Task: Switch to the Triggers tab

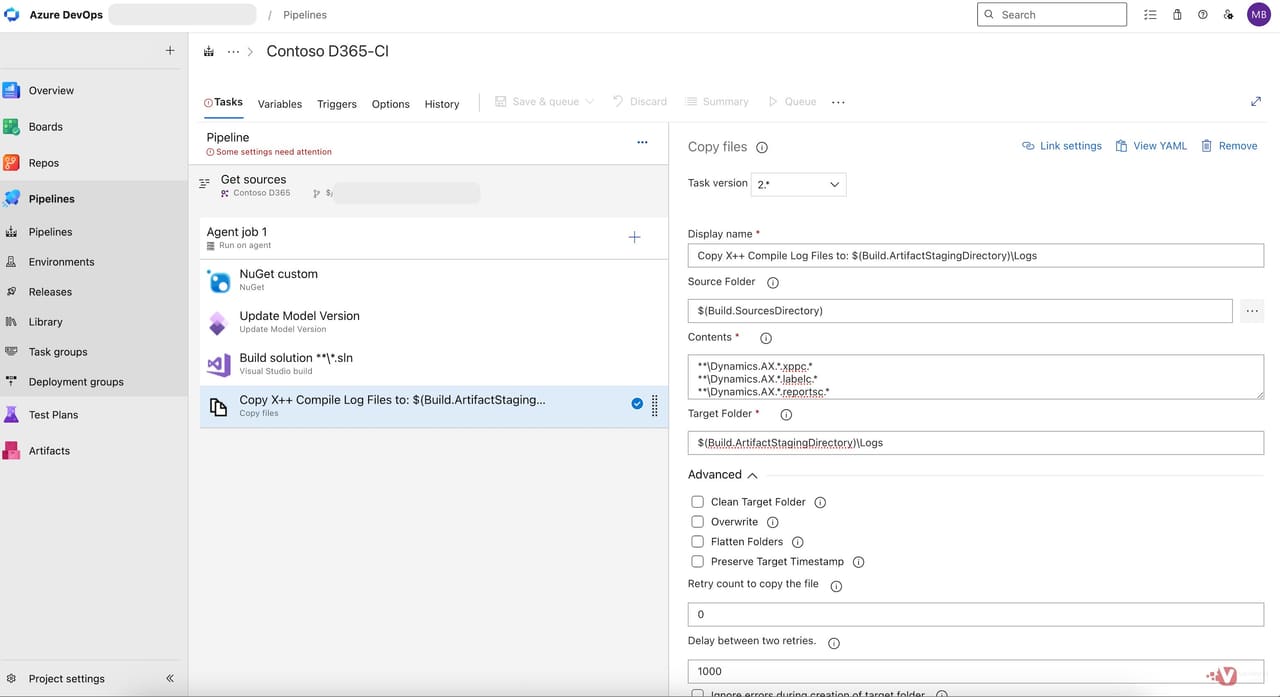Action: [x=337, y=104]
